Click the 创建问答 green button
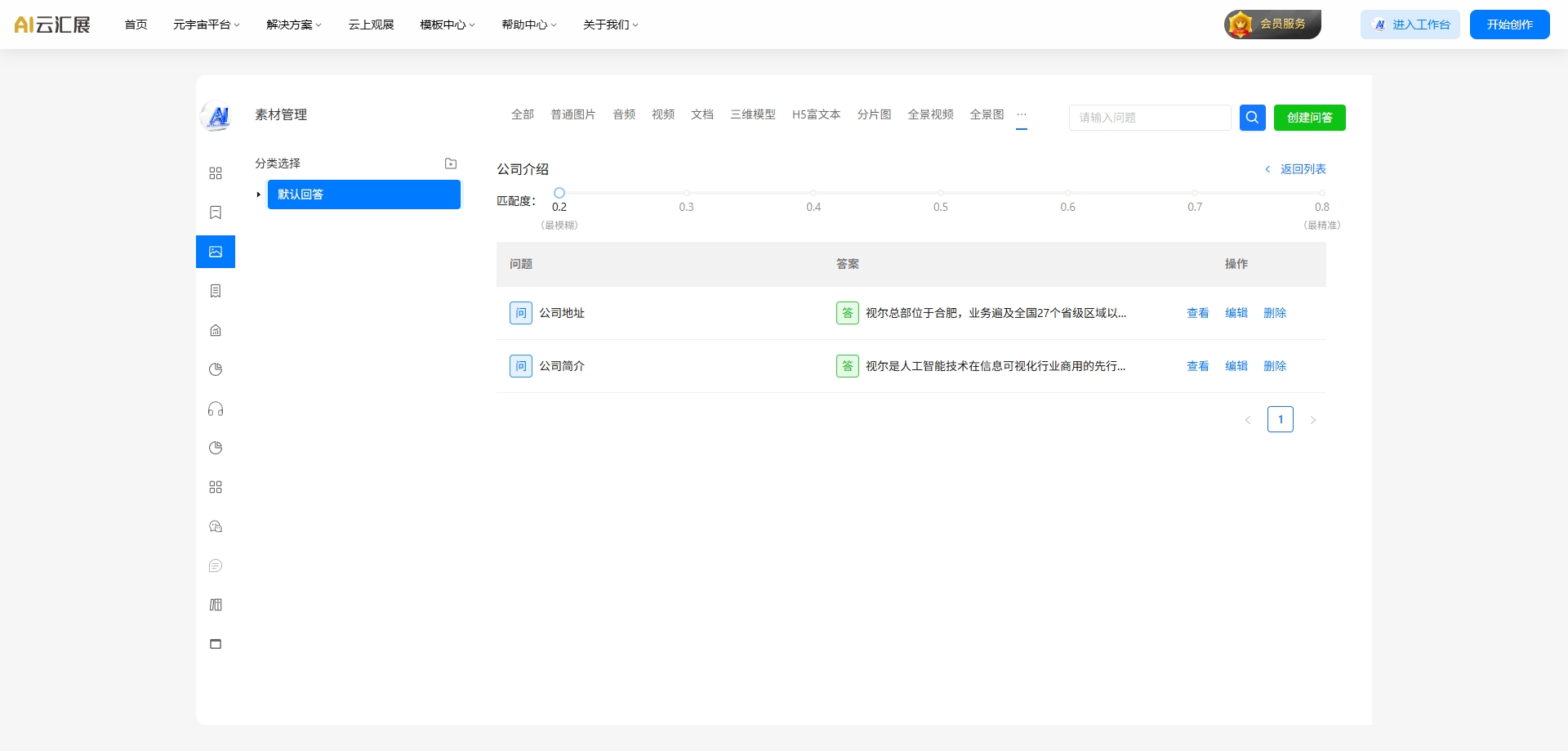The image size is (1568, 751). pos(1309,118)
